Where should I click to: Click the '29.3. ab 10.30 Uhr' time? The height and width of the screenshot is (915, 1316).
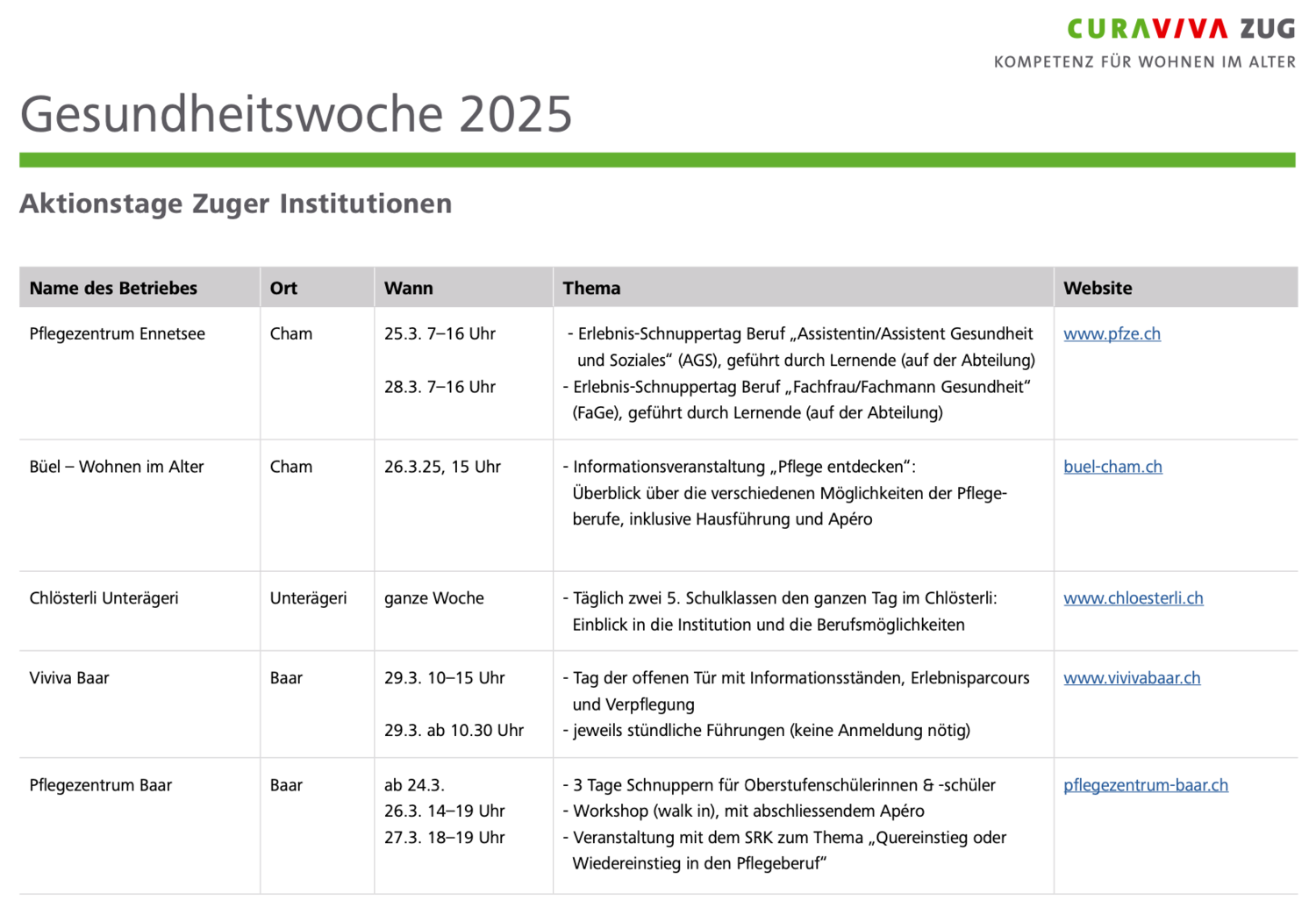454,730
